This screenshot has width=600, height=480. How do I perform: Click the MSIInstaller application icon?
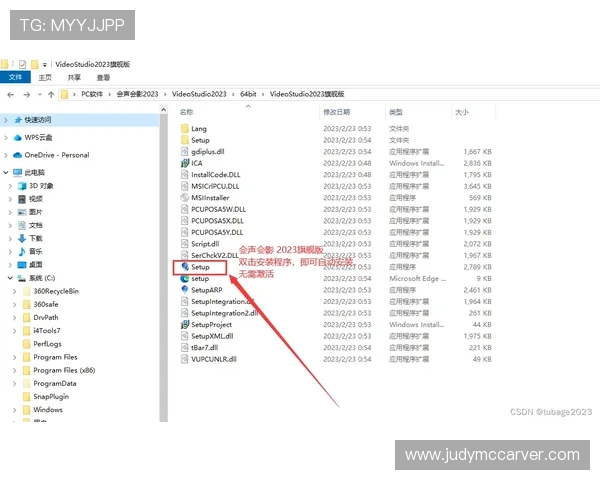click(x=185, y=198)
